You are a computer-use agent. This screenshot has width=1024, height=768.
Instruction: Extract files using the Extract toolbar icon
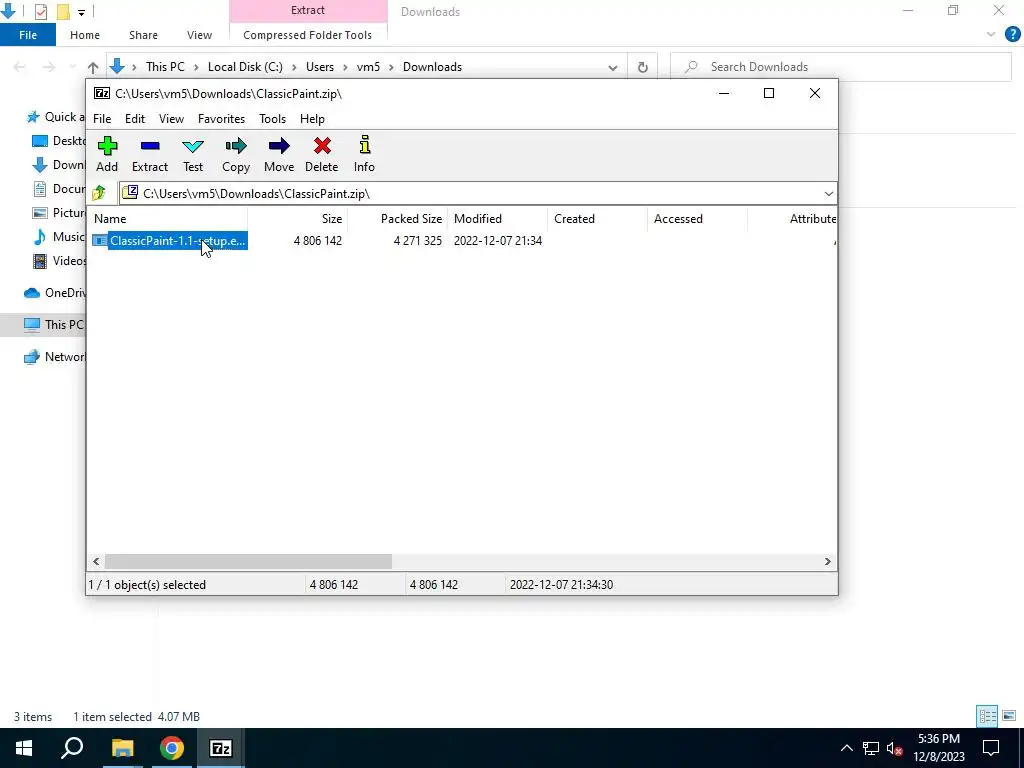coord(150,154)
